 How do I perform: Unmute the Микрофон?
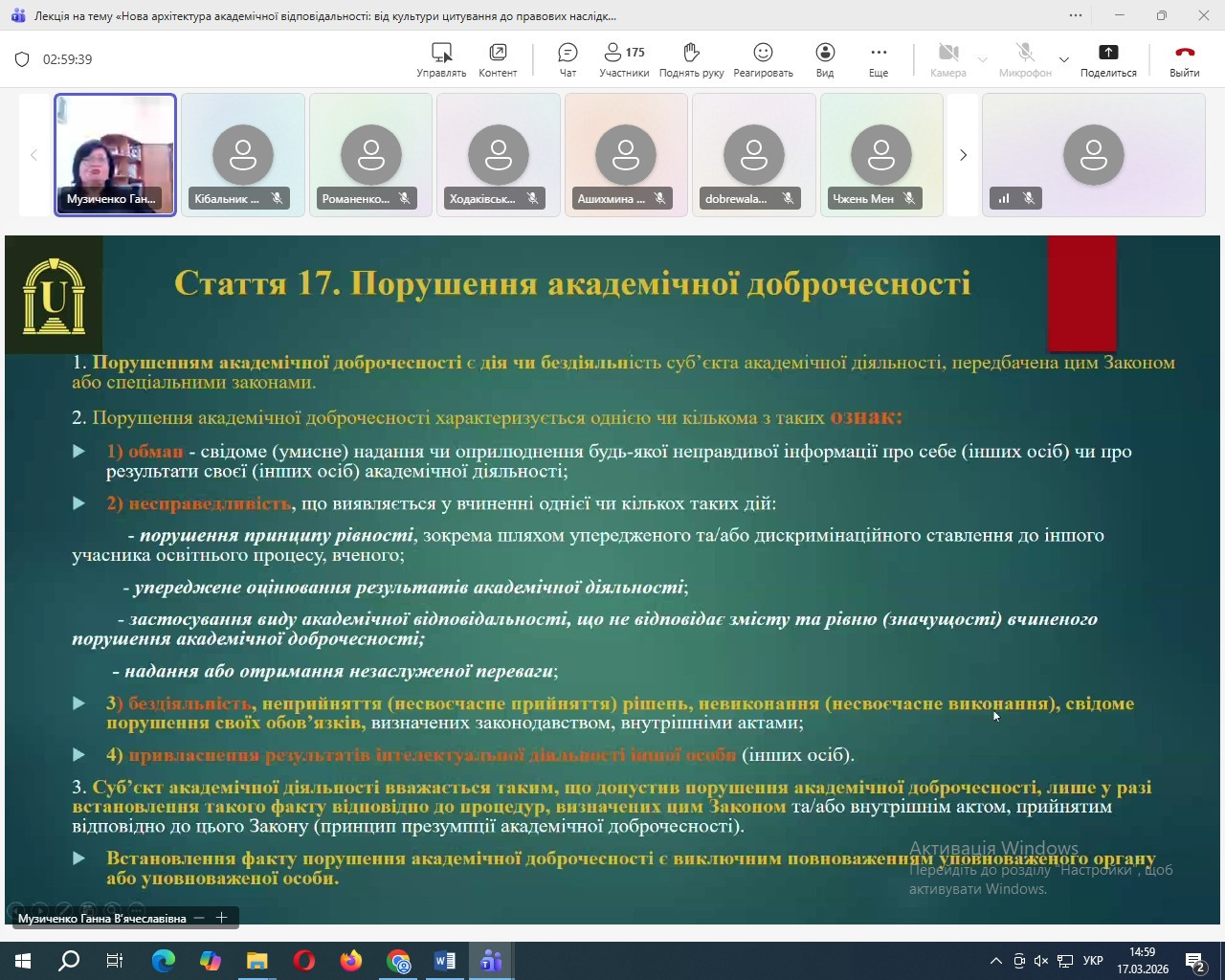(x=1024, y=59)
